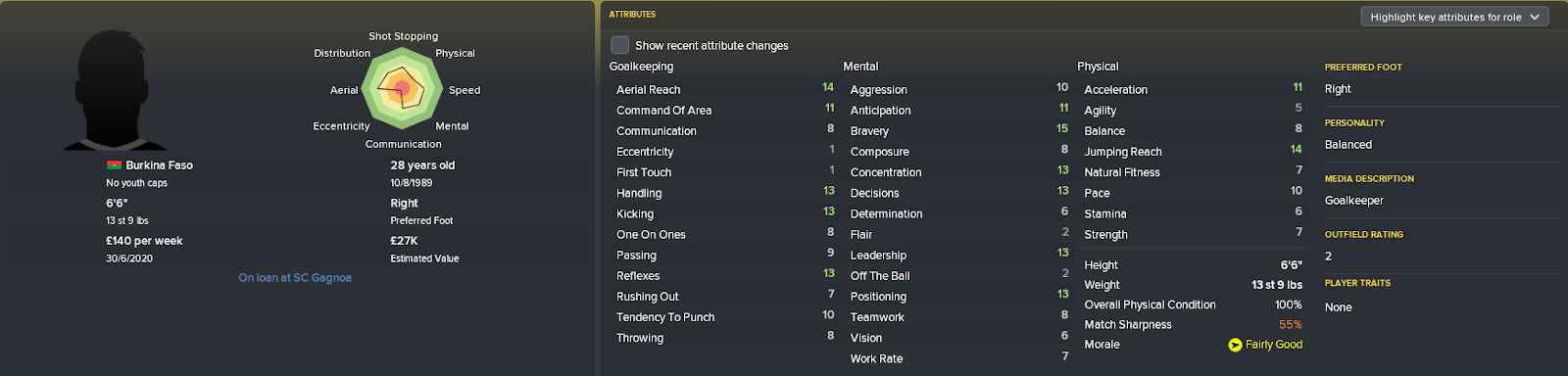Open the On loan at SC Gagnoa link
Viewport: 1568px width, 376px height.
point(295,278)
